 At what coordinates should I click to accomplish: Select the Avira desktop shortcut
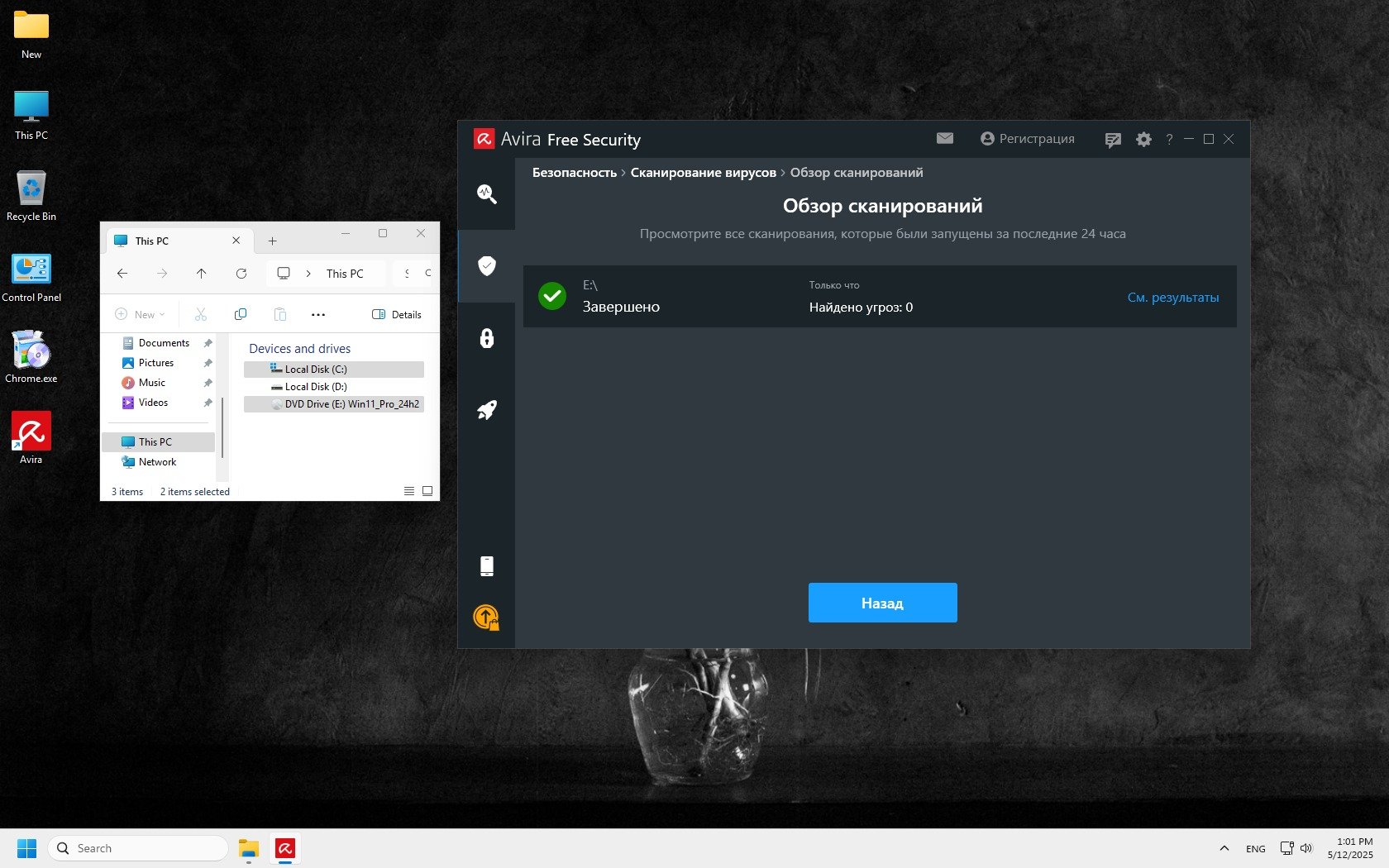point(31,439)
